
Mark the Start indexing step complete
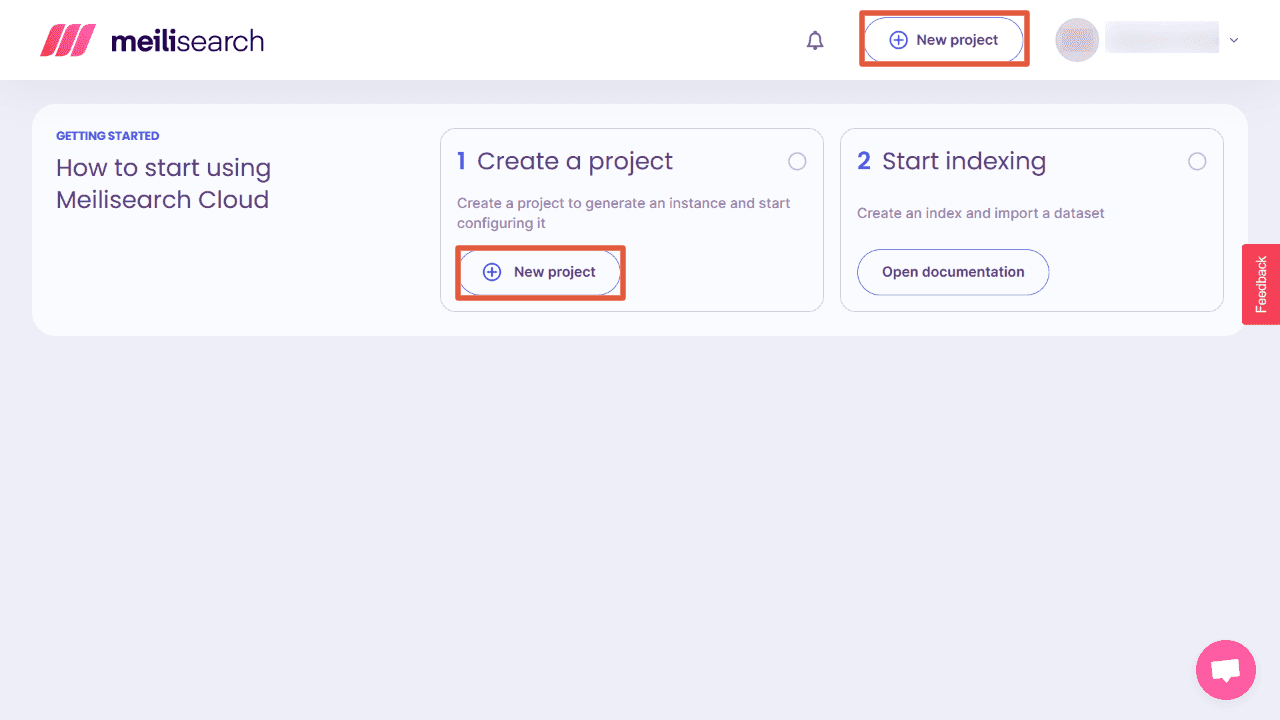tap(1197, 161)
